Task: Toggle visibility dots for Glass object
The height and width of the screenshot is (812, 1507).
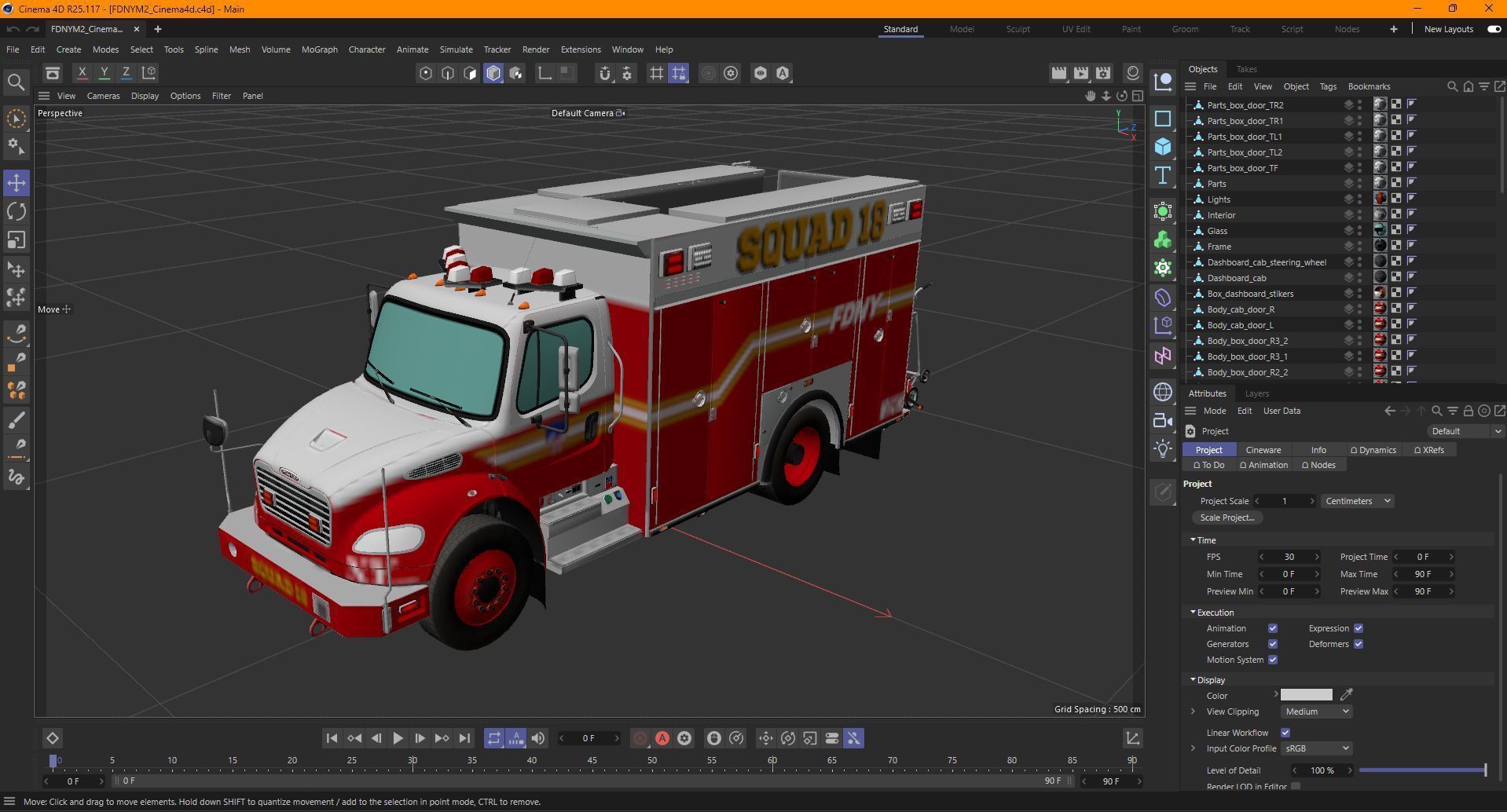Action: 1359,231
